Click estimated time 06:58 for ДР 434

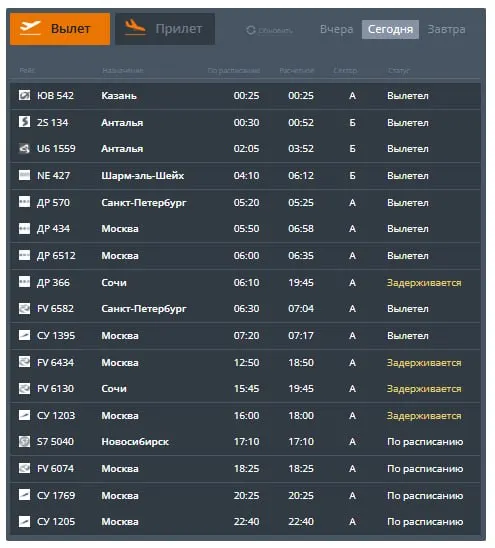301,229
